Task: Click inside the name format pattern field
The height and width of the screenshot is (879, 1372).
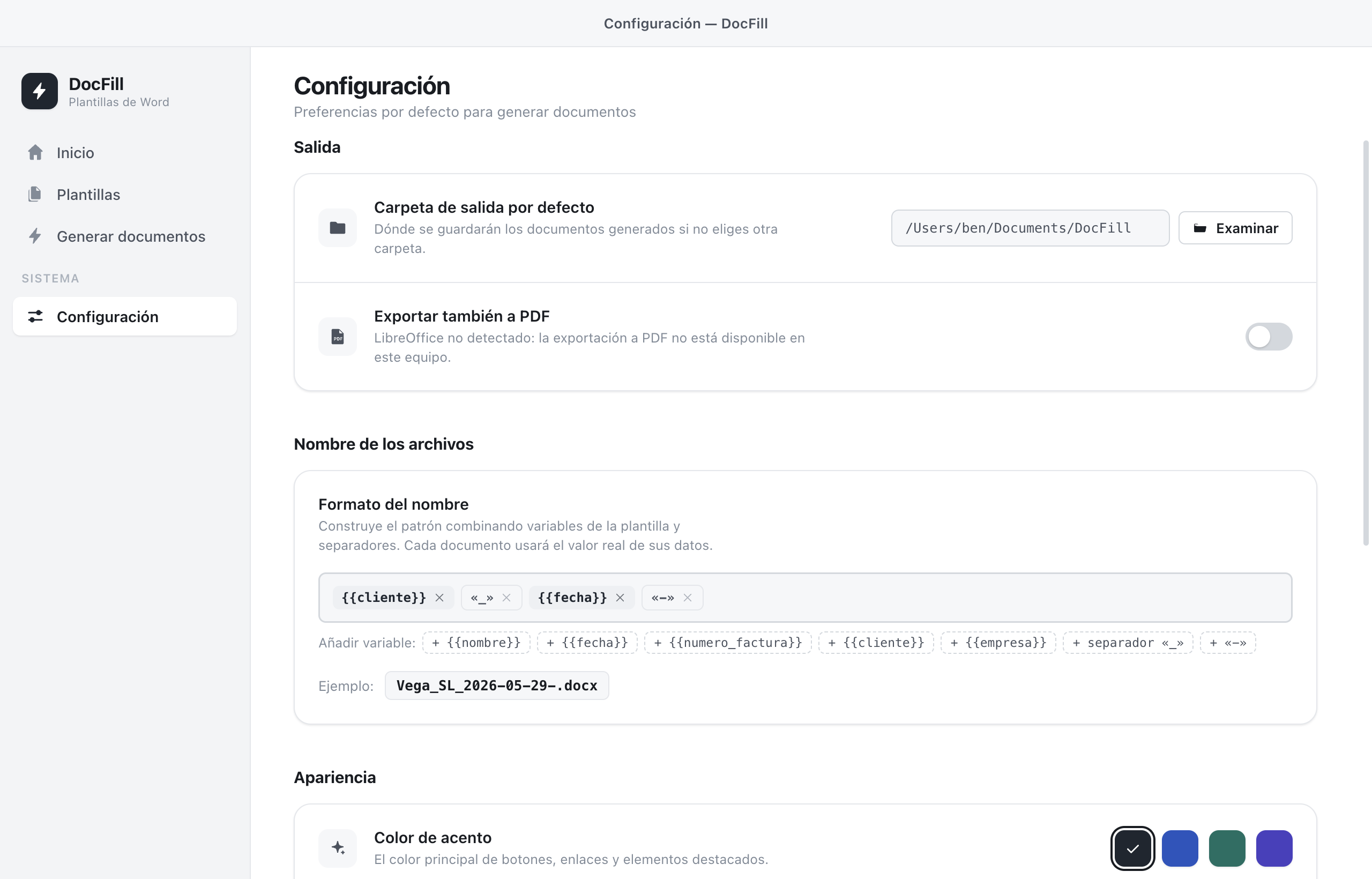Action: [x=804, y=598]
